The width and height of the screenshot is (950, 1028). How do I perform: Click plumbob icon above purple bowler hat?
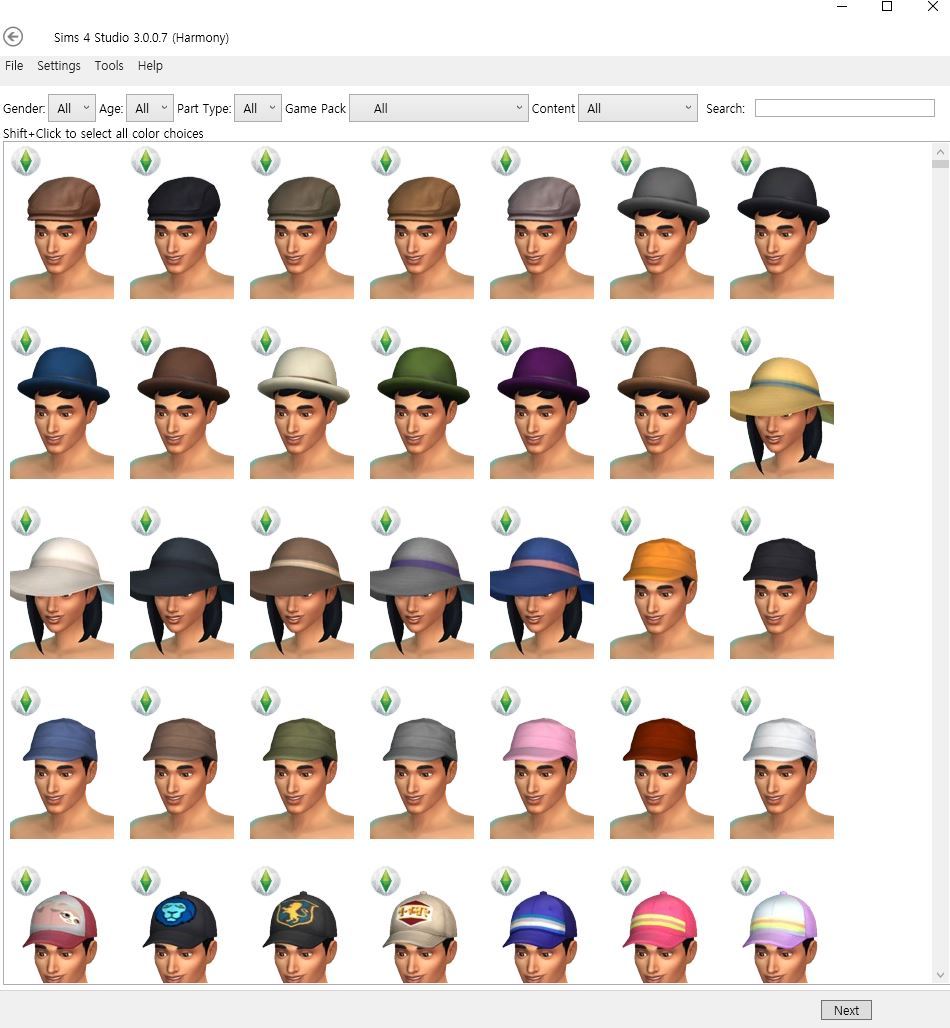point(505,341)
